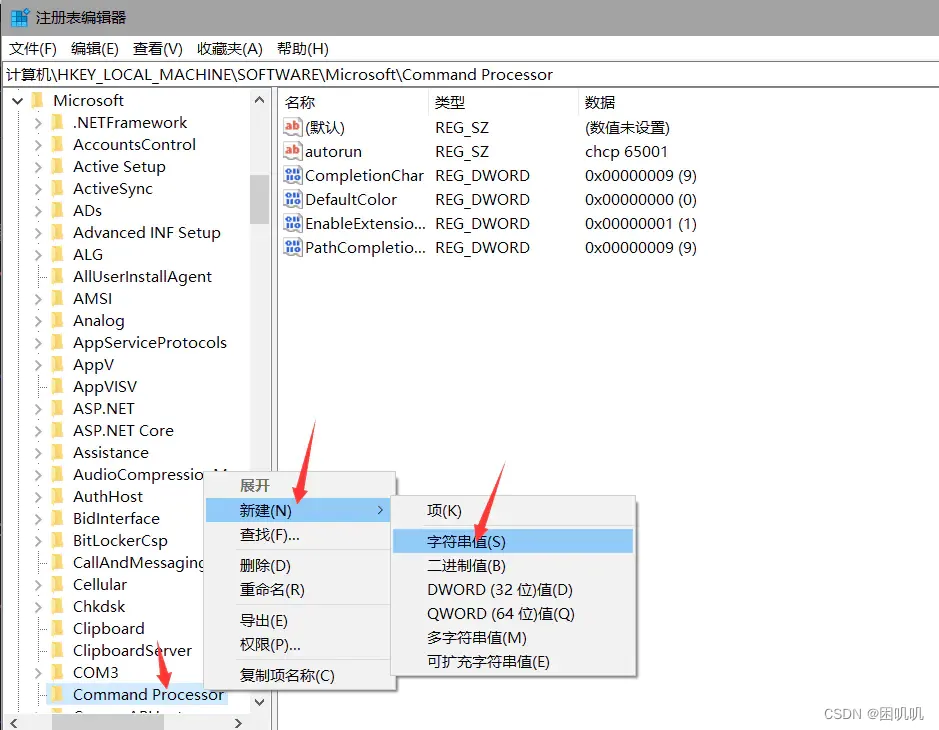Click the BitLockerCsp folder icon

point(57,540)
